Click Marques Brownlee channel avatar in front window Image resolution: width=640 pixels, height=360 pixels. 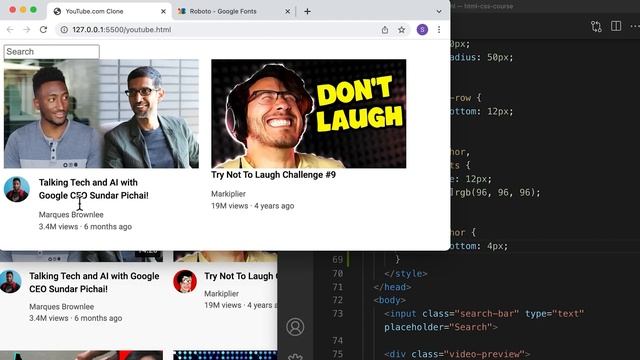(17, 189)
